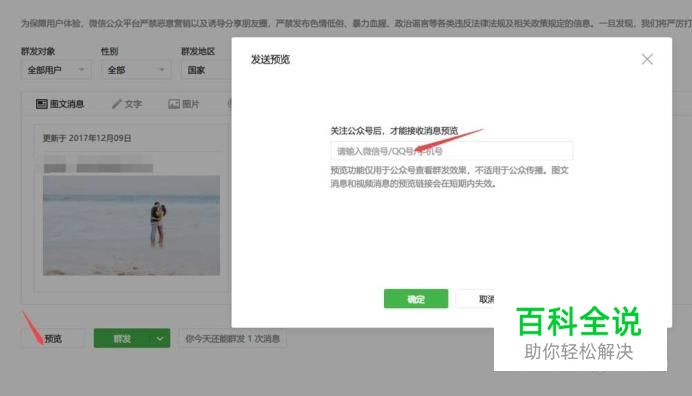The height and width of the screenshot is (396, 692).
Task: Expand the arrow beside the 群发 button
Action: (160, 339)
